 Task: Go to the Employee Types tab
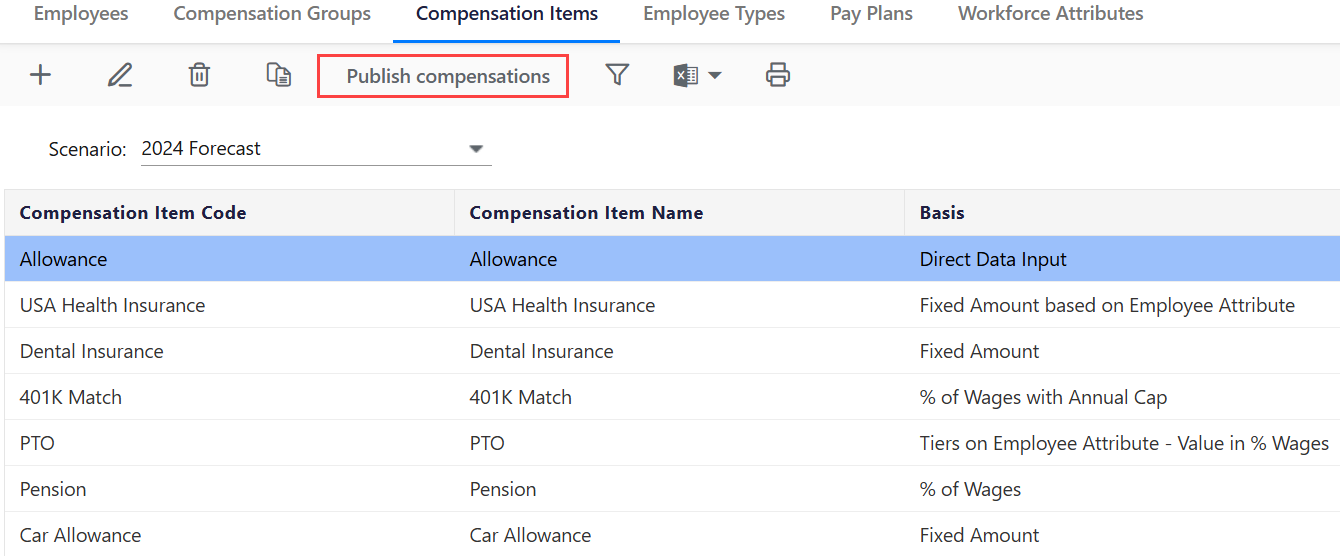click(714, 14)
